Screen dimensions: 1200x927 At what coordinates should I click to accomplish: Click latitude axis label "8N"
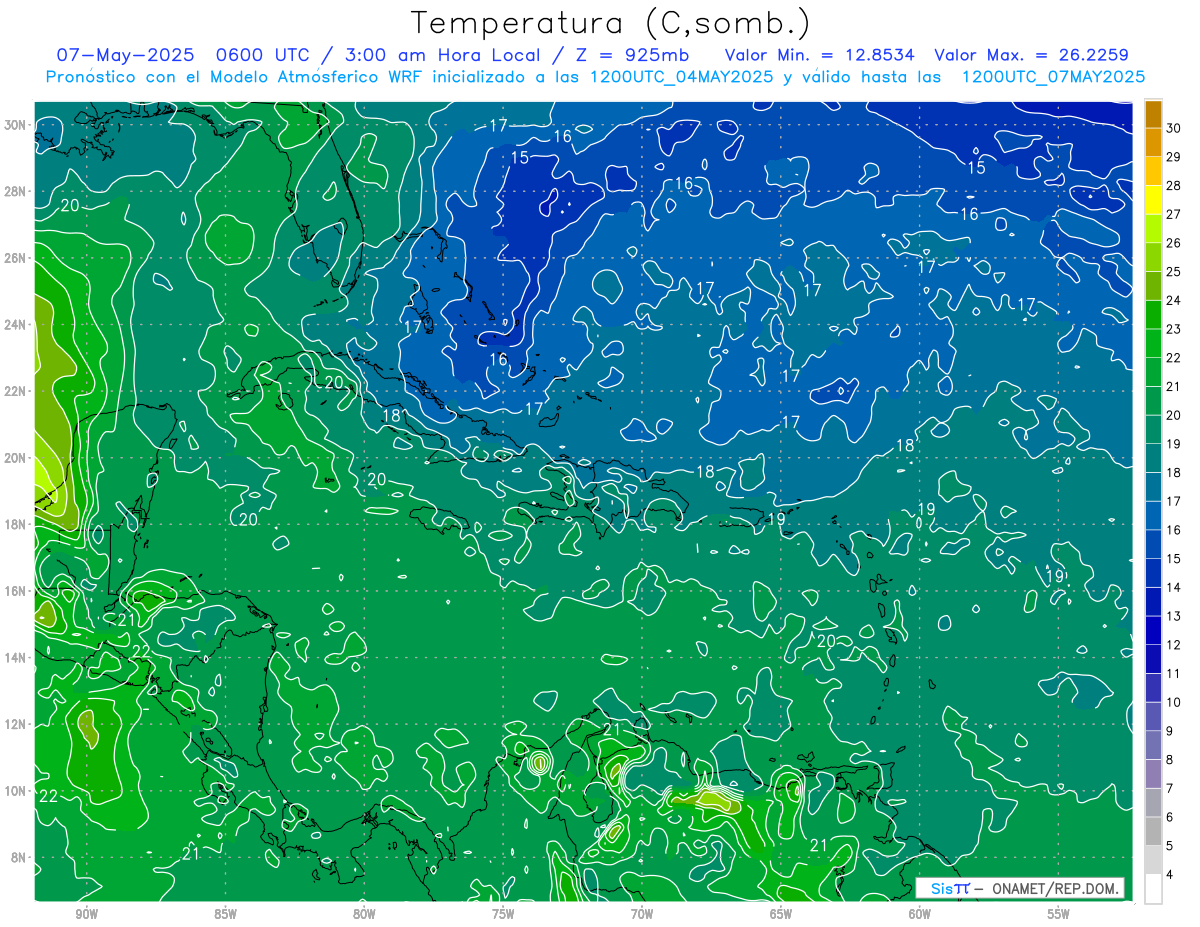coord(20,857)
